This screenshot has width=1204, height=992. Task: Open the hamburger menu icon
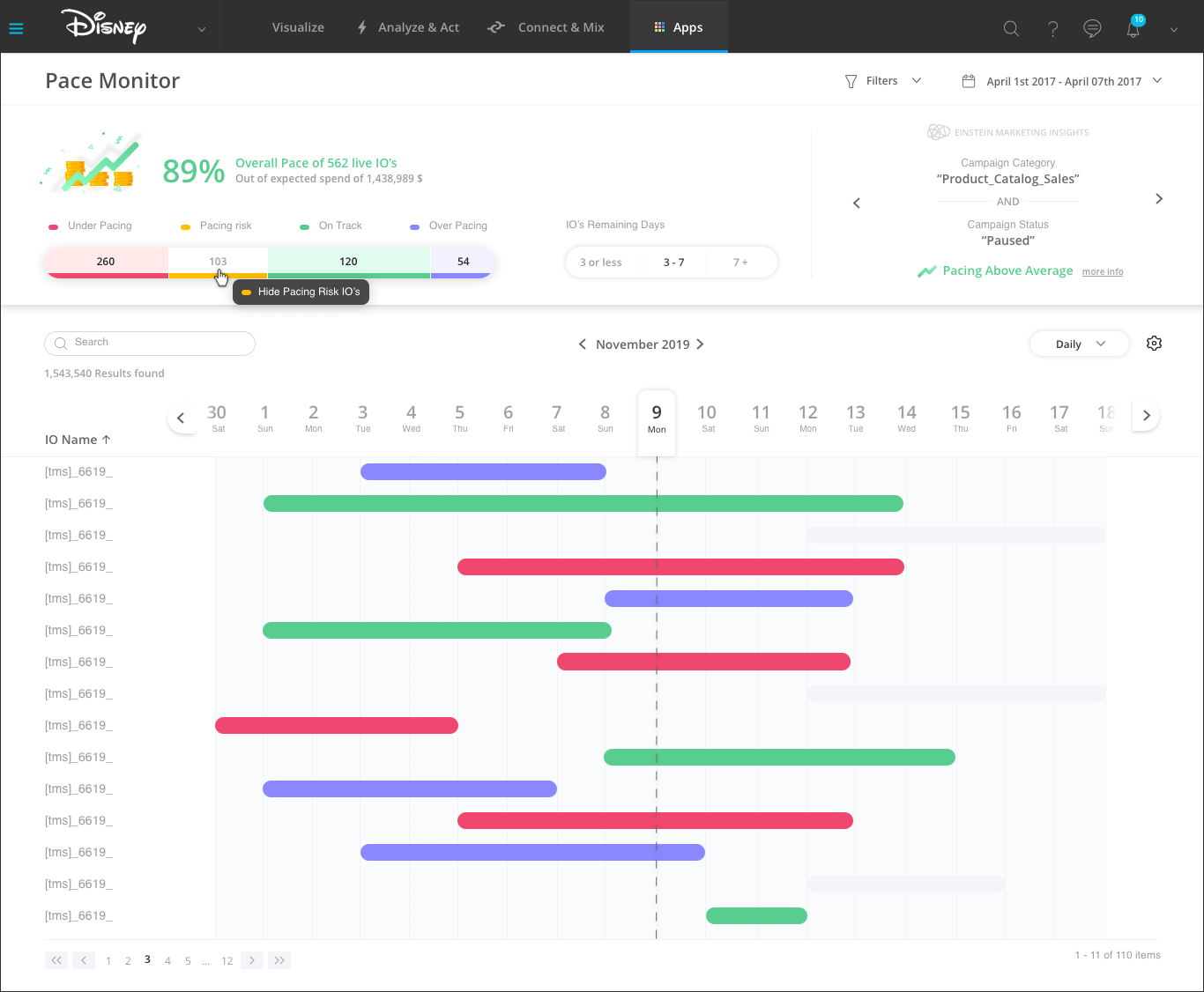pyautogui.click(x=16, y=28)
